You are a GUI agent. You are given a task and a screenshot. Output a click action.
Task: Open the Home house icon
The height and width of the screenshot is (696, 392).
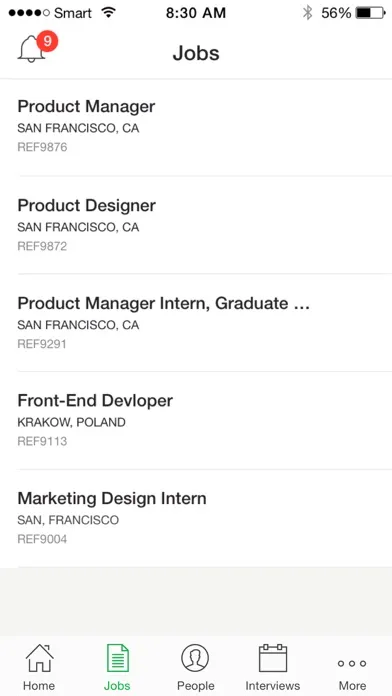[40, 658]
